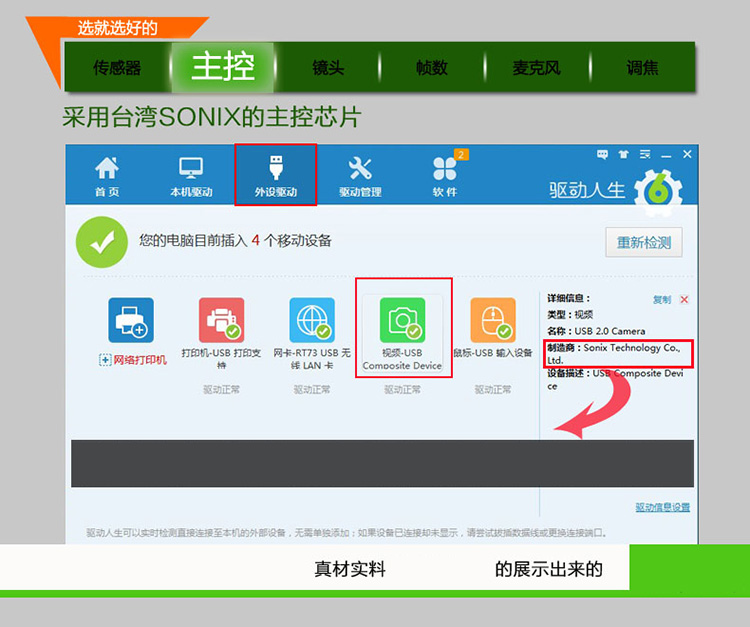
Task: Select the 麦克风 banner tab
Action: (x=537, y=67)
